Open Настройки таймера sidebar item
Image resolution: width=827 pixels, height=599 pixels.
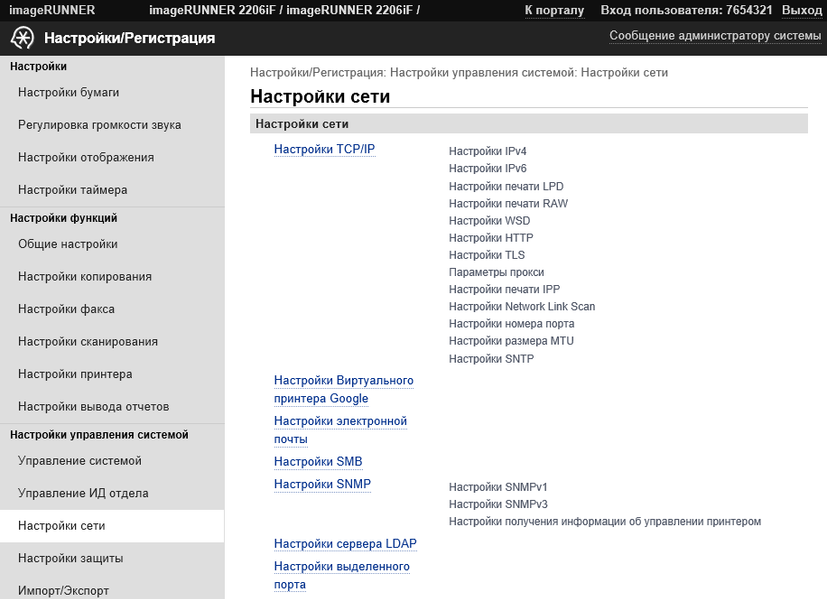pyautogui.click(x=73, y=190)
